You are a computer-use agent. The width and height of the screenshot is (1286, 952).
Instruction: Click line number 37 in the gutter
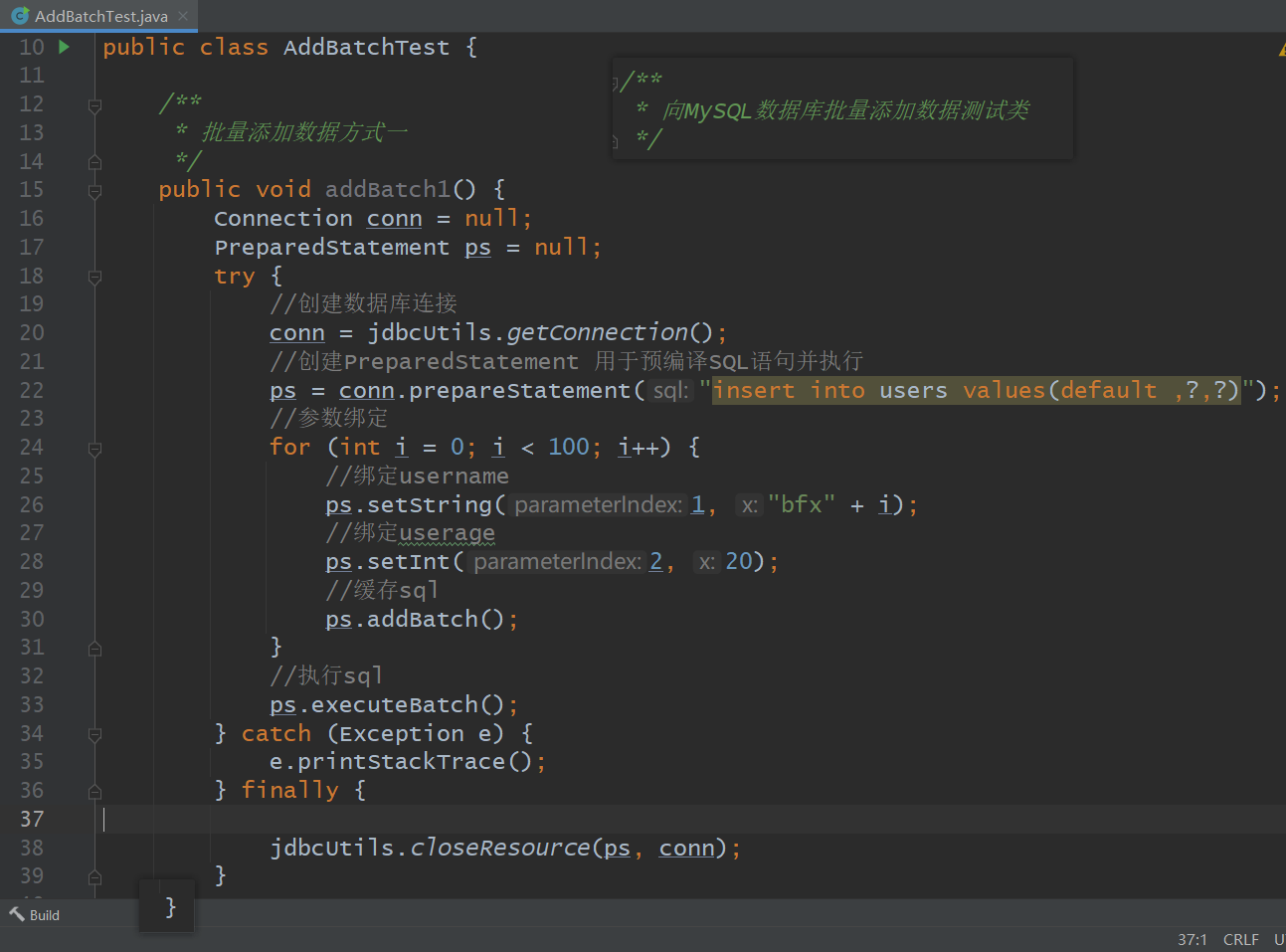point(32,820)
